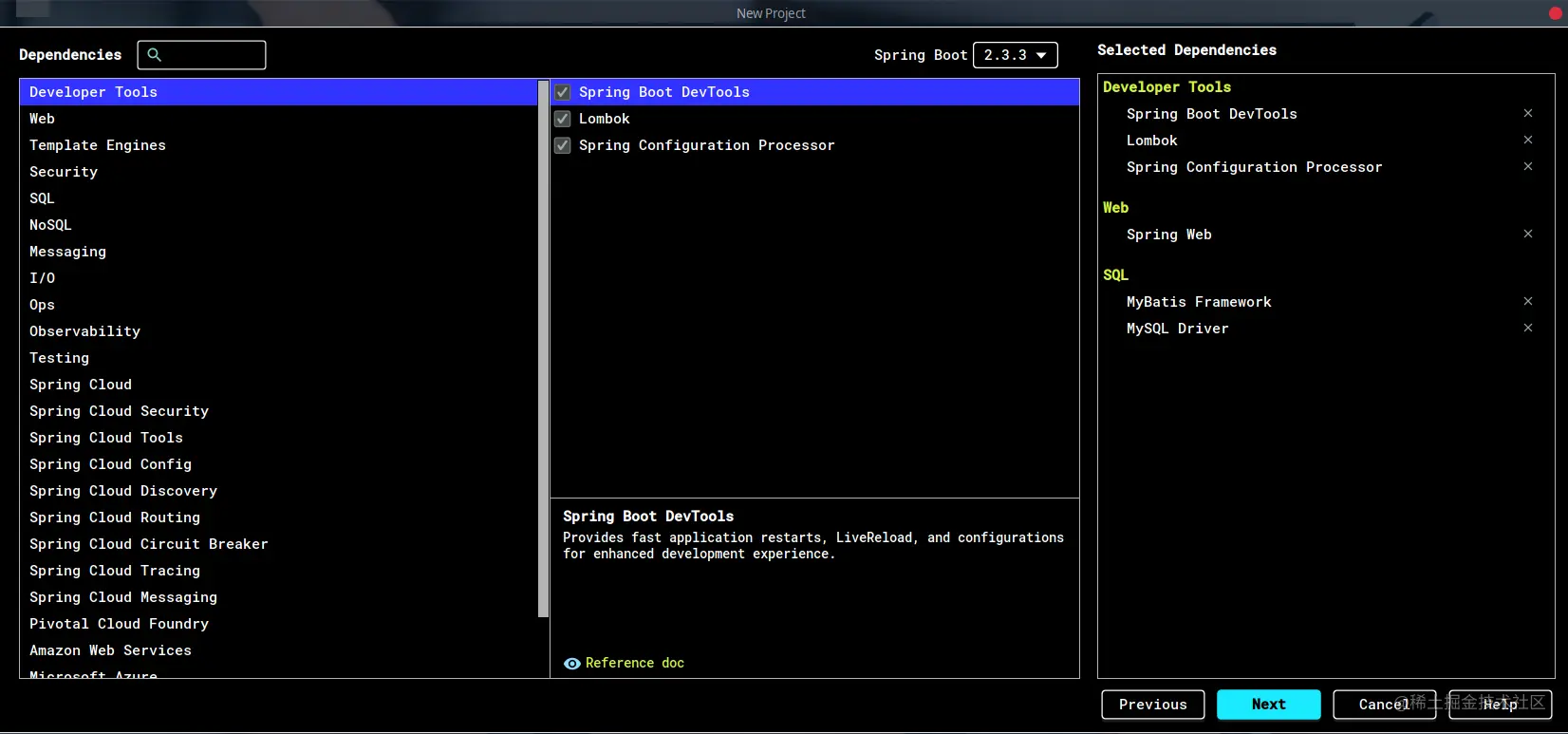Select the Web category
Screen dimensions: 1568x734
point(278,119)
